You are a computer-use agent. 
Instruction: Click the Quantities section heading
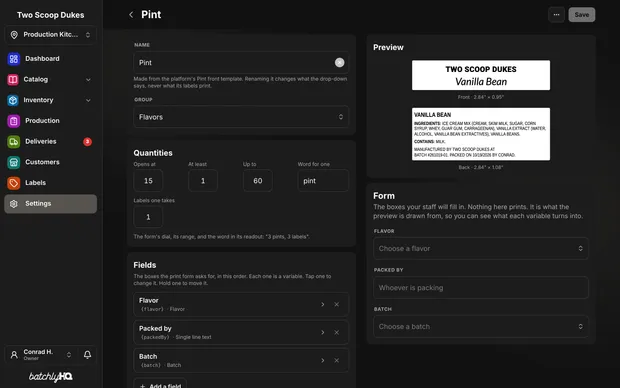153,153
